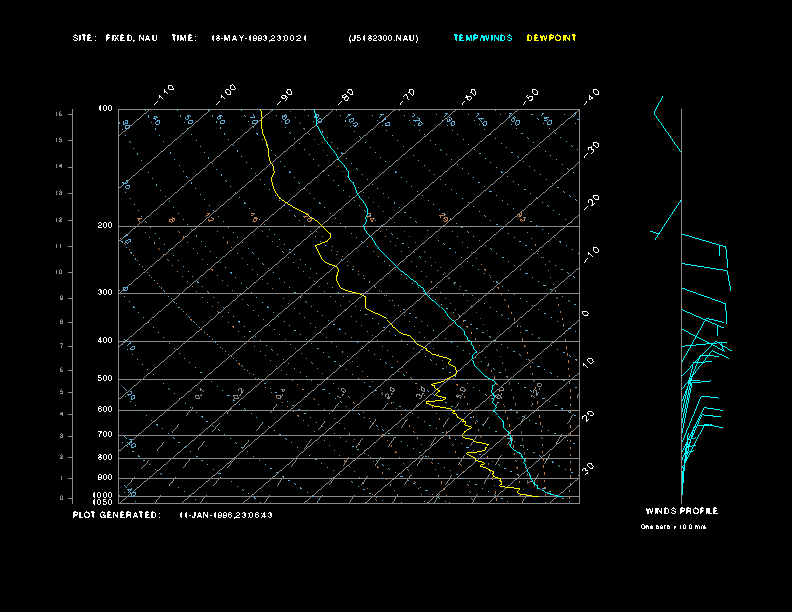This screenshot has height=612, width=792.
Task: Click the 13 km tick on altitude axis
Action: click(59, 193)
